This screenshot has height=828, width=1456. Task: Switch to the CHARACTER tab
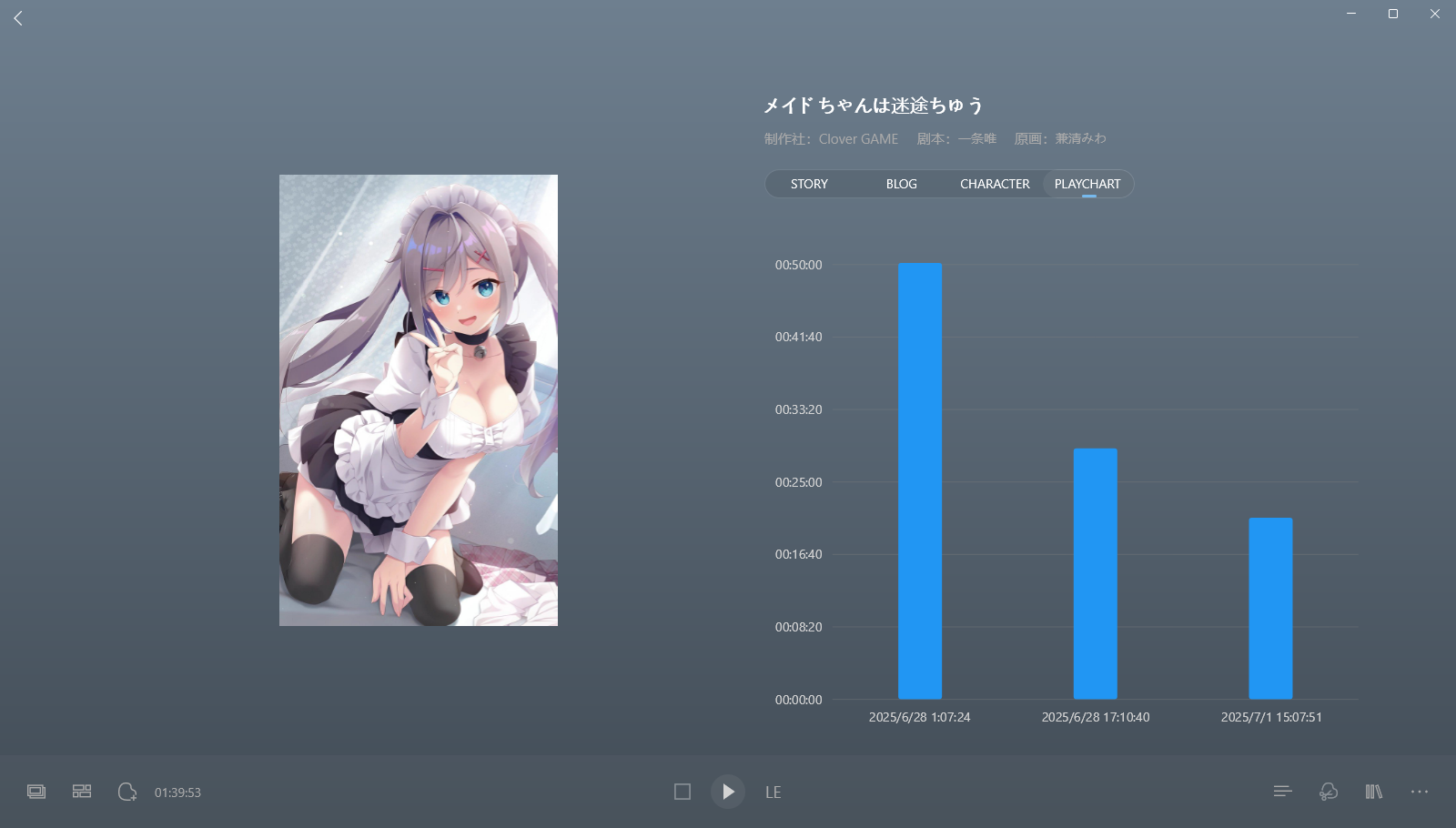click(x=995, y=184)
